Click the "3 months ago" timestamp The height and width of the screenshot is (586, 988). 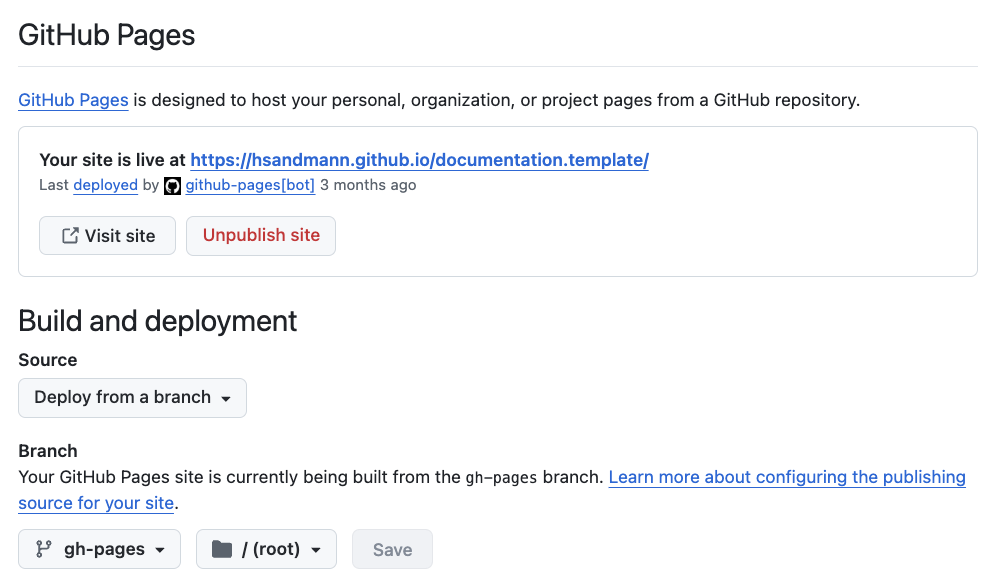(x=368, y=185)
